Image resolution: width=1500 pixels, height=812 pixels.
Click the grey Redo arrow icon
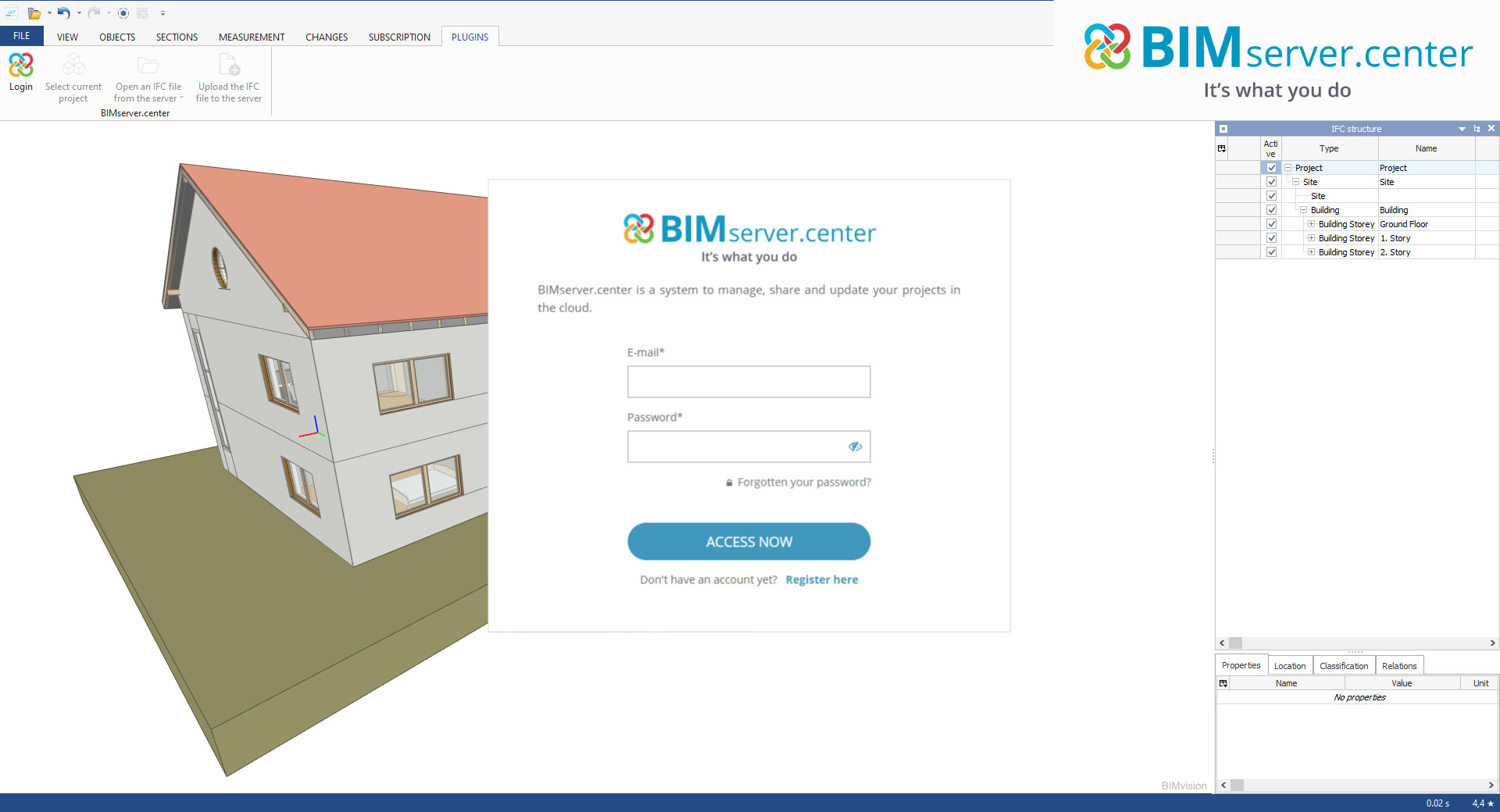[94, 12]
